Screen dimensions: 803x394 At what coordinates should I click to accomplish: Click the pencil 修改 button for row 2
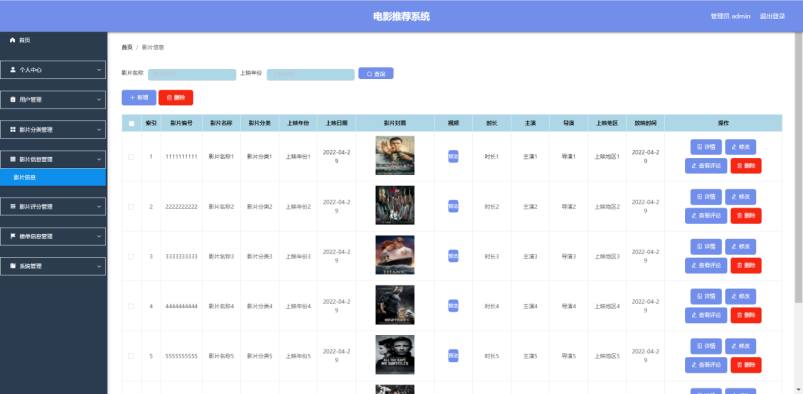pyautogui.click(x=740, y=197)
